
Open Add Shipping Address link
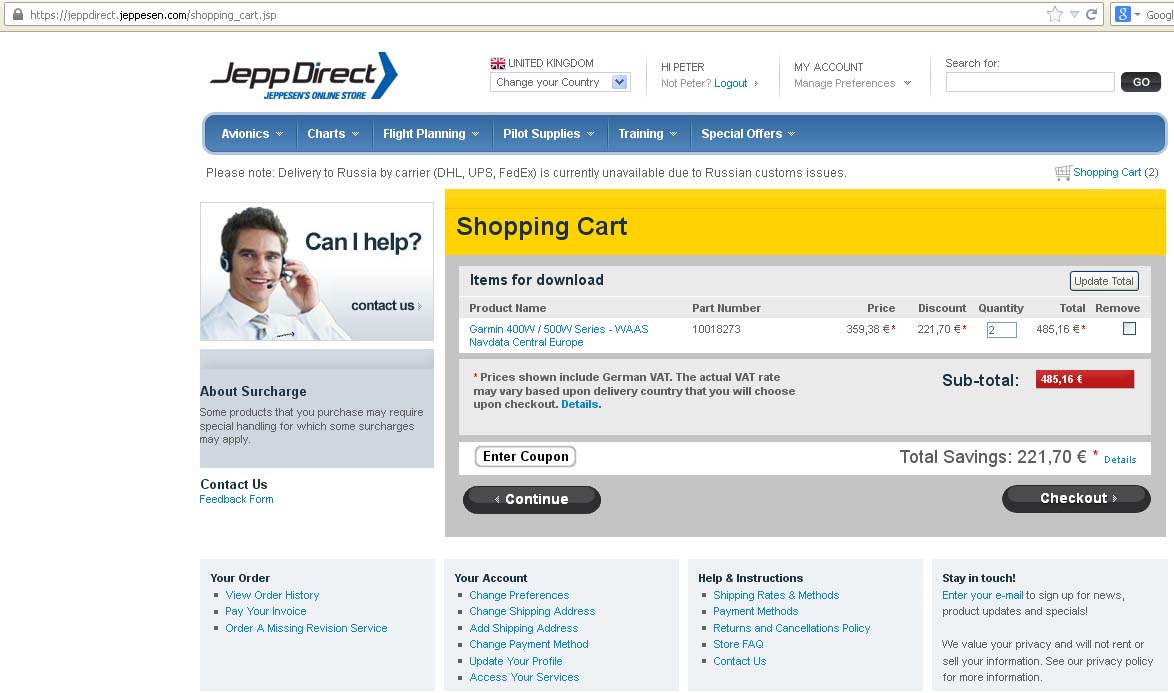click(523, 628)
